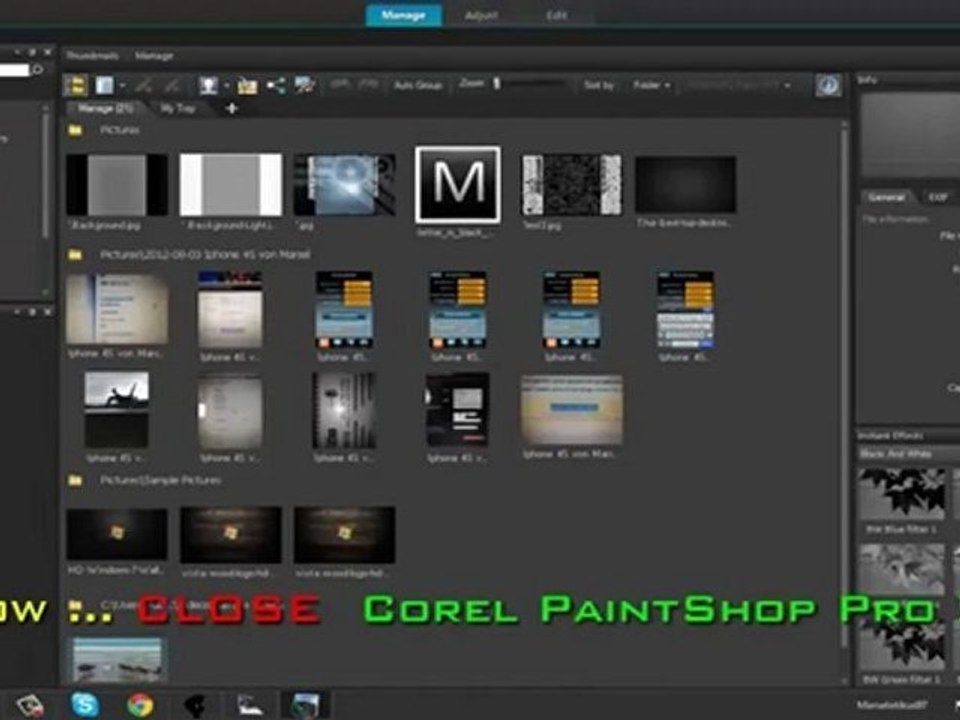Click the portrait/people toolbar icon

coord(208,85)
